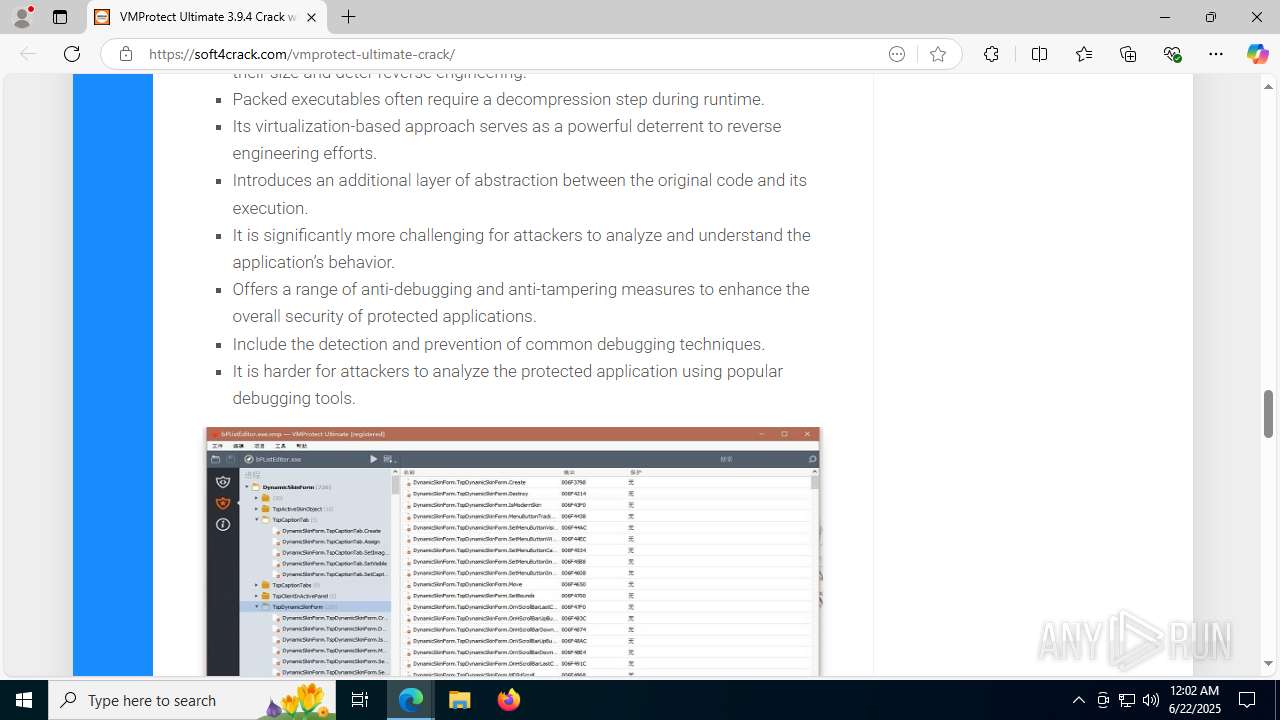Viewport: 1280px width, 720px height.
Task: Show hidden system tray icons
Action: [x=1078, y=700]
